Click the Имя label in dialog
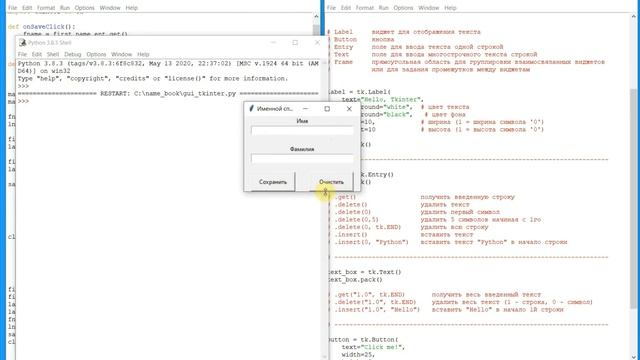The image size is (640, 360). [302, 121]
